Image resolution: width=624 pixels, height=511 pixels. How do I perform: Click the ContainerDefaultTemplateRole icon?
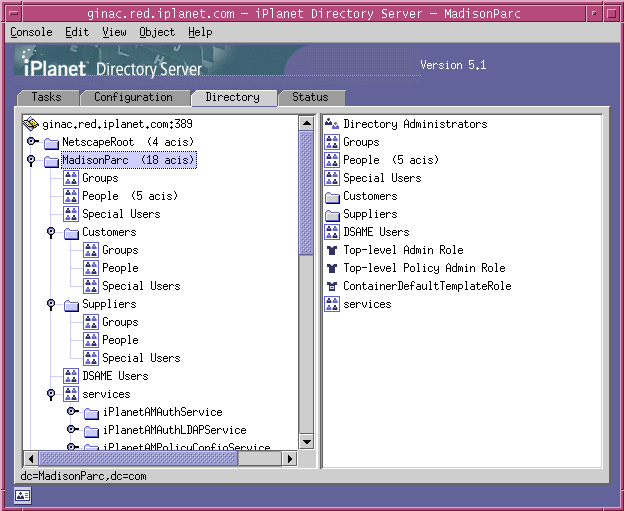tap(332, 286)
